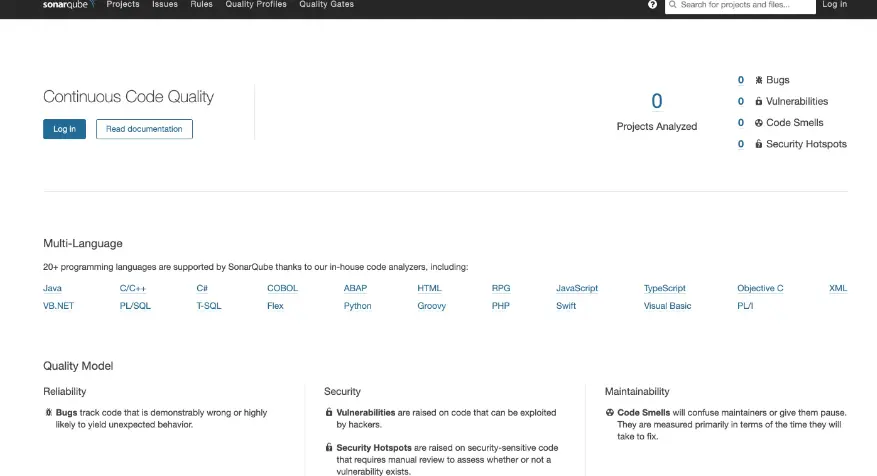Image resolution: width=877 pixels, height=476 pixels.
Task: Click lock icon beside Vulnerabilities description
Action: point(329,412)
